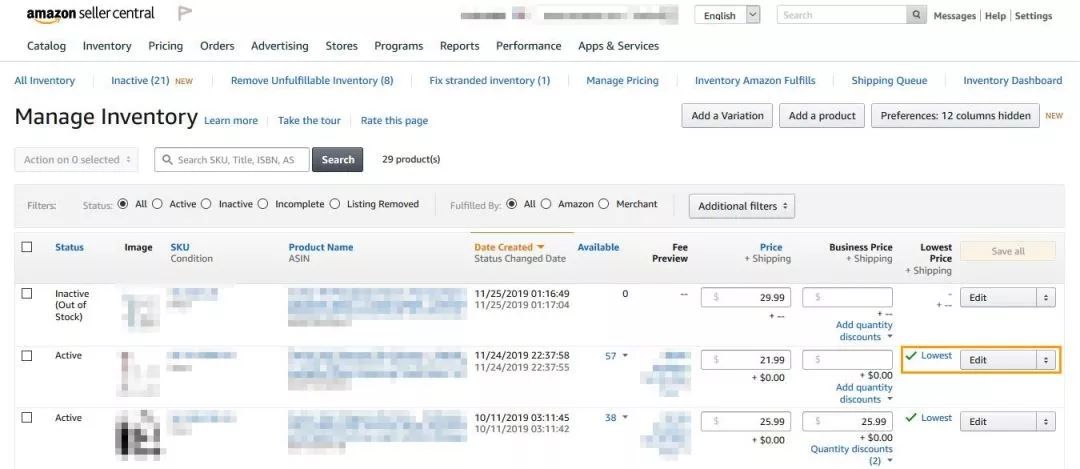
Task: Expand Quantity discounts (2) link
Action: pyautogui.click(x=851, y=455)
